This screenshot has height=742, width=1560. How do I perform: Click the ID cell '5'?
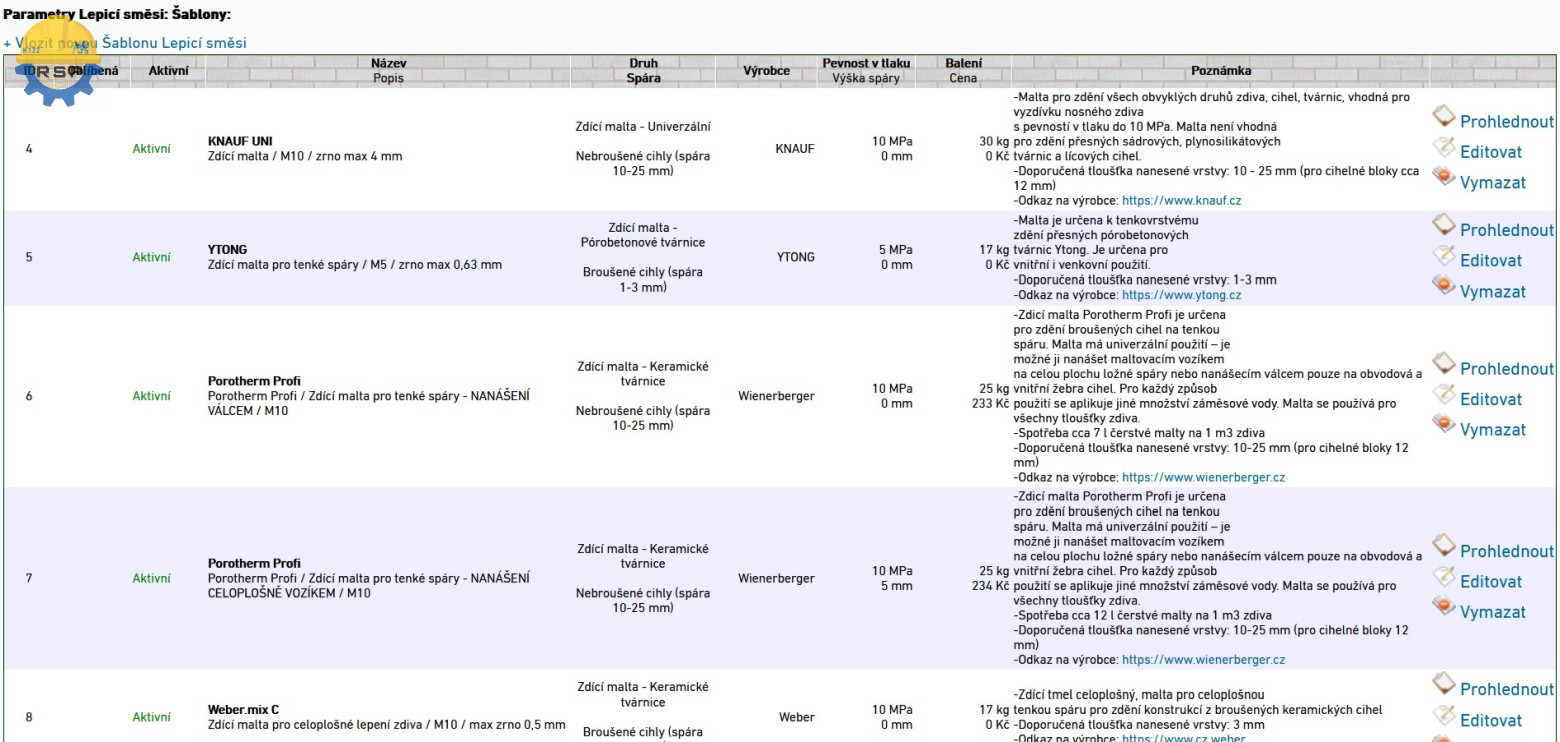[29, 257]
